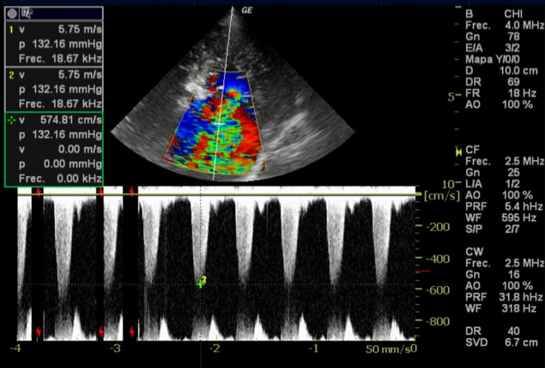Click the third red trigger marker at bottom

pos(132,332)
